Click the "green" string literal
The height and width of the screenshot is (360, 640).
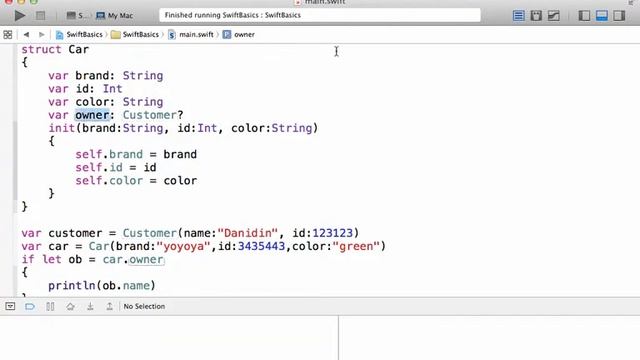tap(356, 246)
